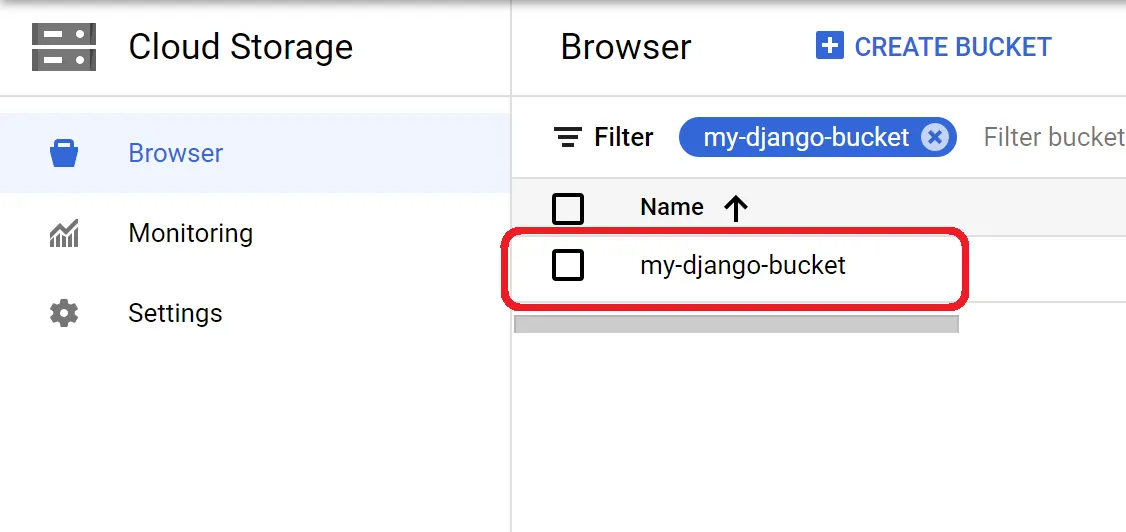This screenshot has width=1126, height=532.
Task: Click the plus icon on CREATE BUCKET
Action: (830, 46)
